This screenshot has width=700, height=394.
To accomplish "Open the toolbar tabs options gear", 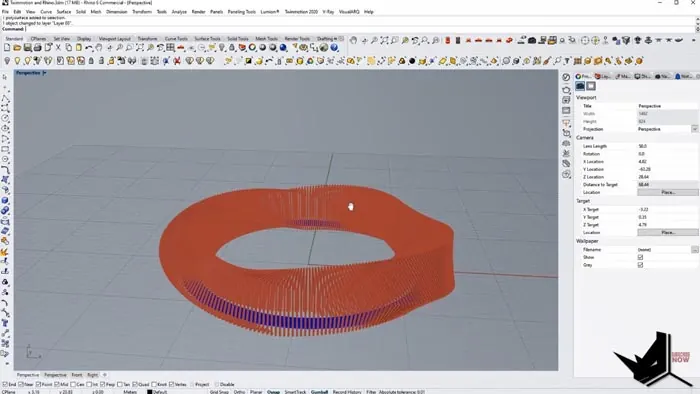I will tap(341, 39).
